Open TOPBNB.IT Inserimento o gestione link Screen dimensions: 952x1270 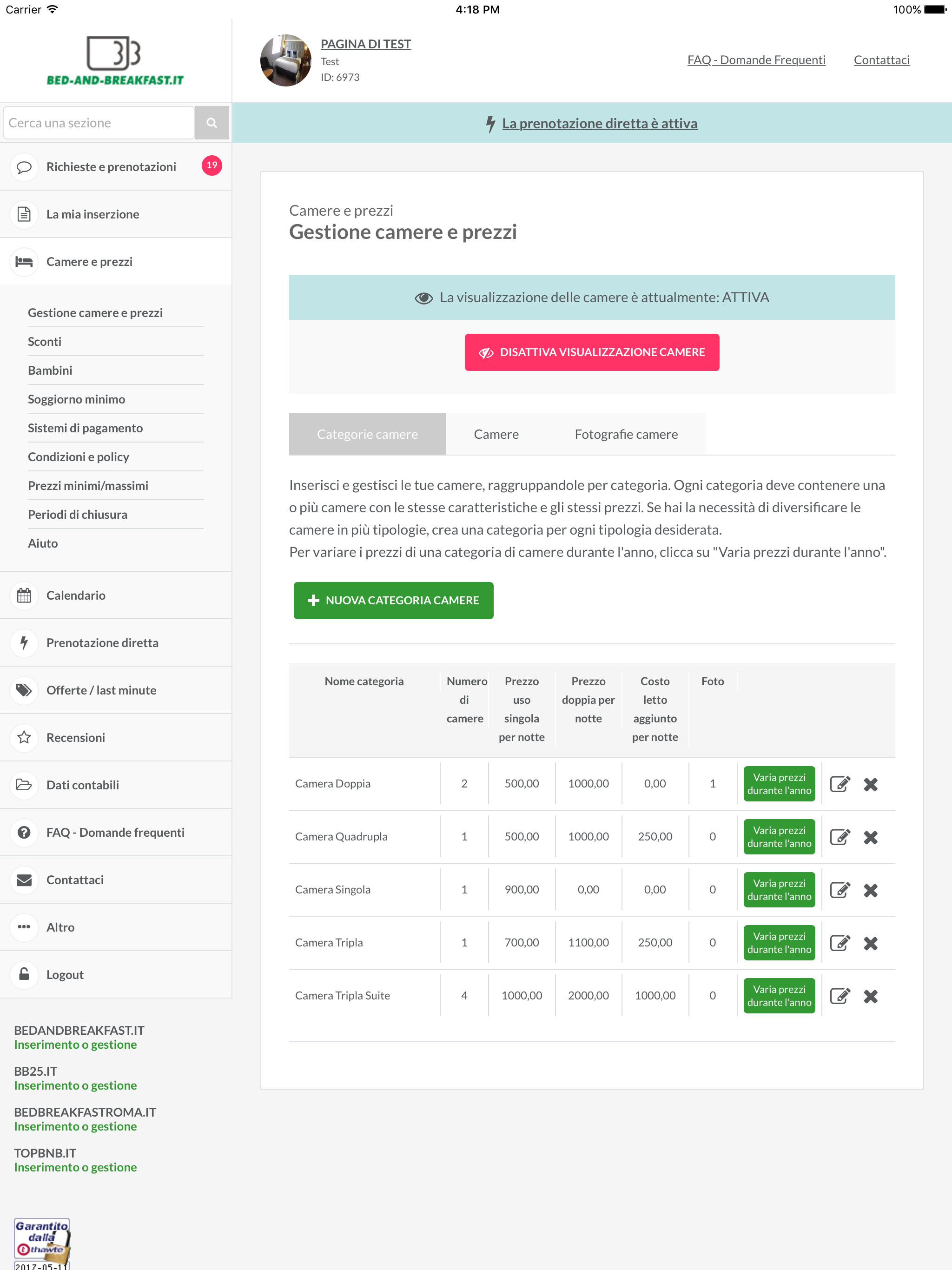[75, 1167]
